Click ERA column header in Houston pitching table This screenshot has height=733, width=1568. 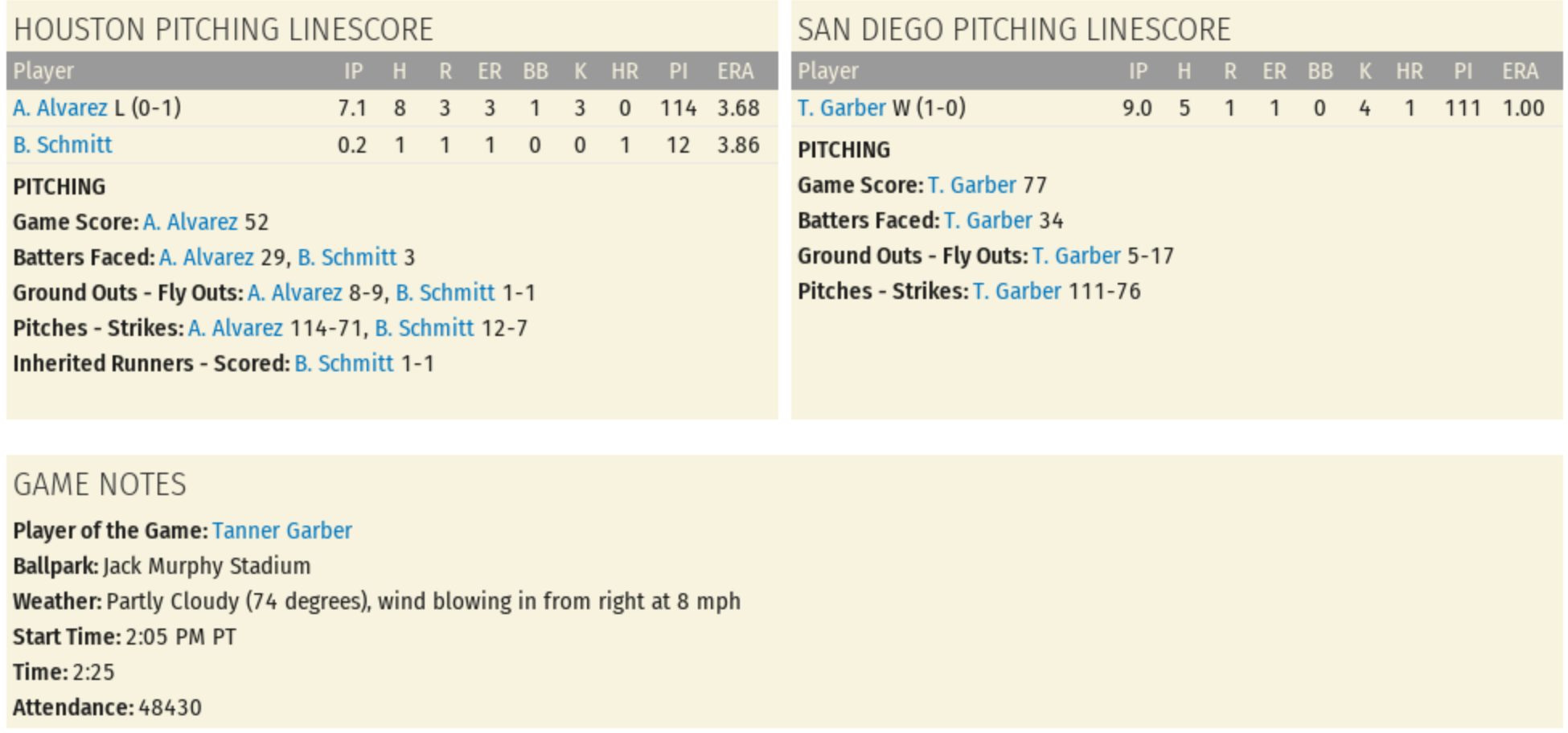(735, 72)
